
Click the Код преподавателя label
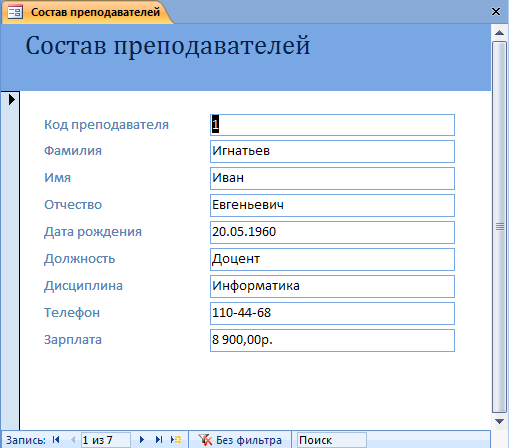[106, 125]
